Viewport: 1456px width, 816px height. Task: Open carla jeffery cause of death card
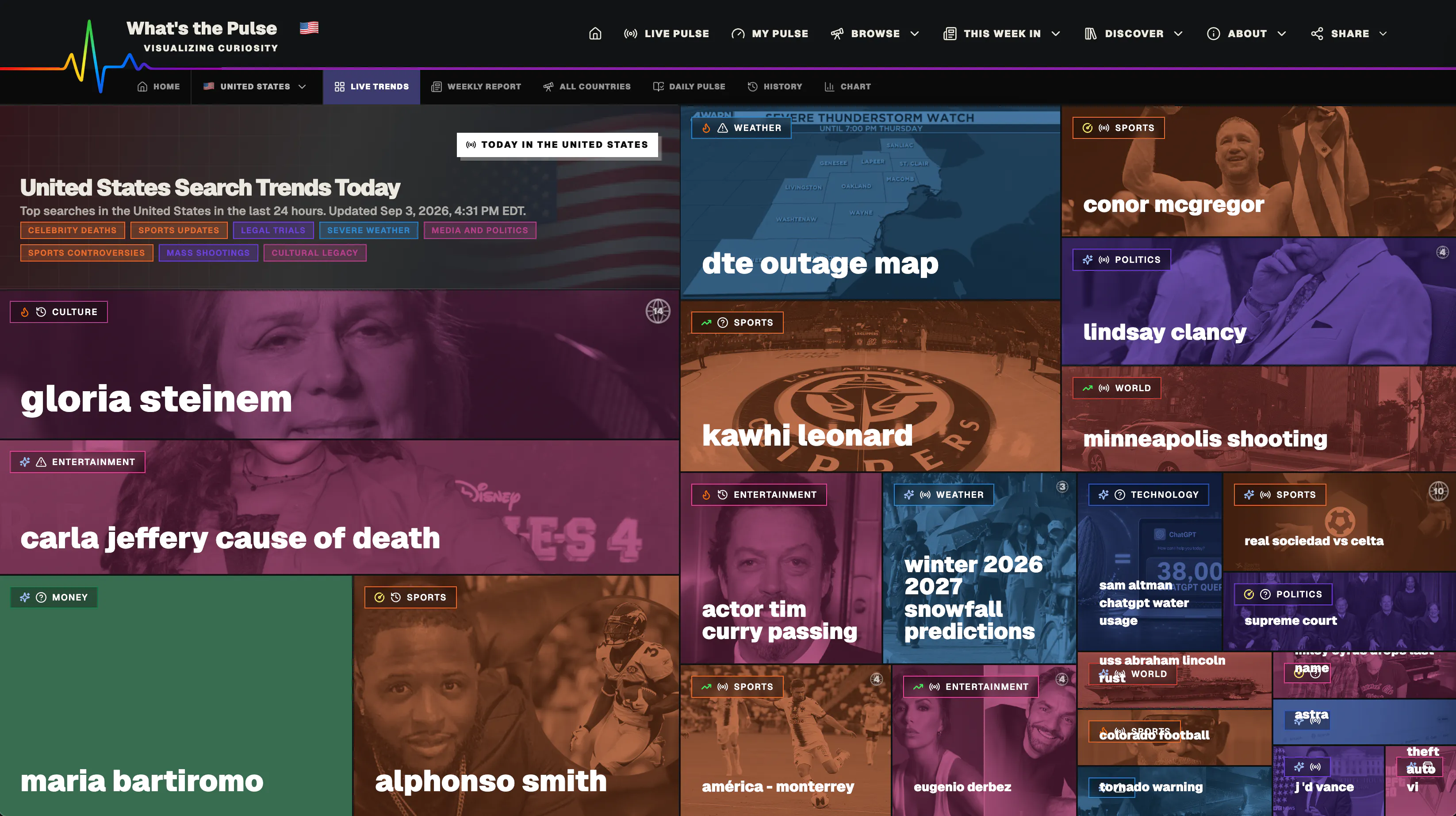pos(339,507)
